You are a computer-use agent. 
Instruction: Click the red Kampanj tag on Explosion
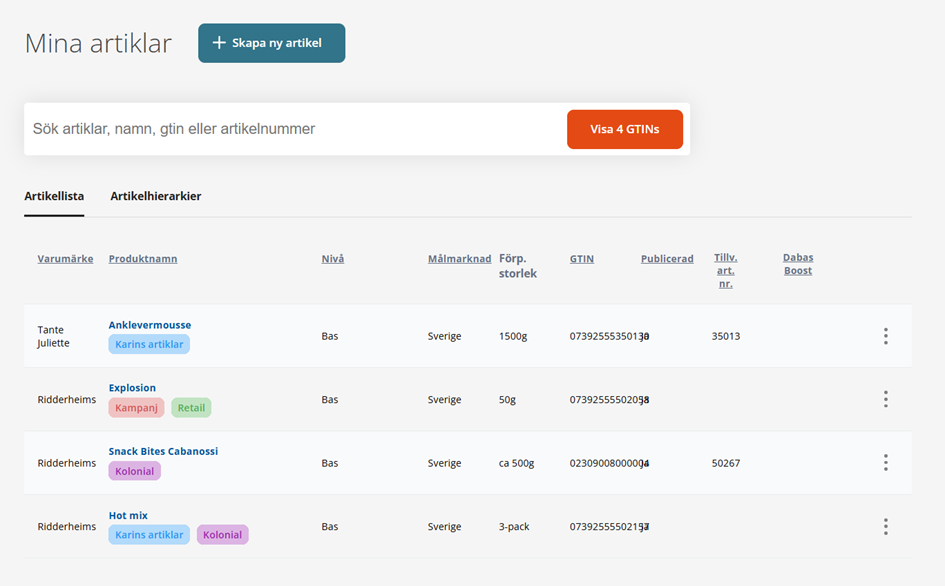coord(136,408)
